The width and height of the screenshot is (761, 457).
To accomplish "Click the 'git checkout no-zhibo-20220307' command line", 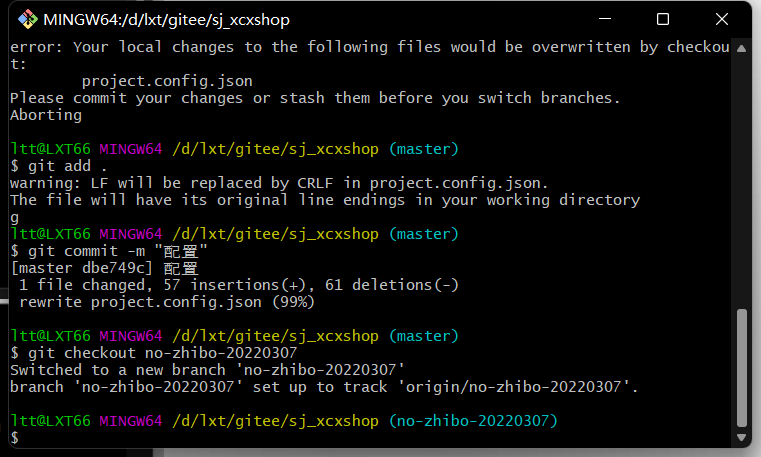I will [153, 353].
